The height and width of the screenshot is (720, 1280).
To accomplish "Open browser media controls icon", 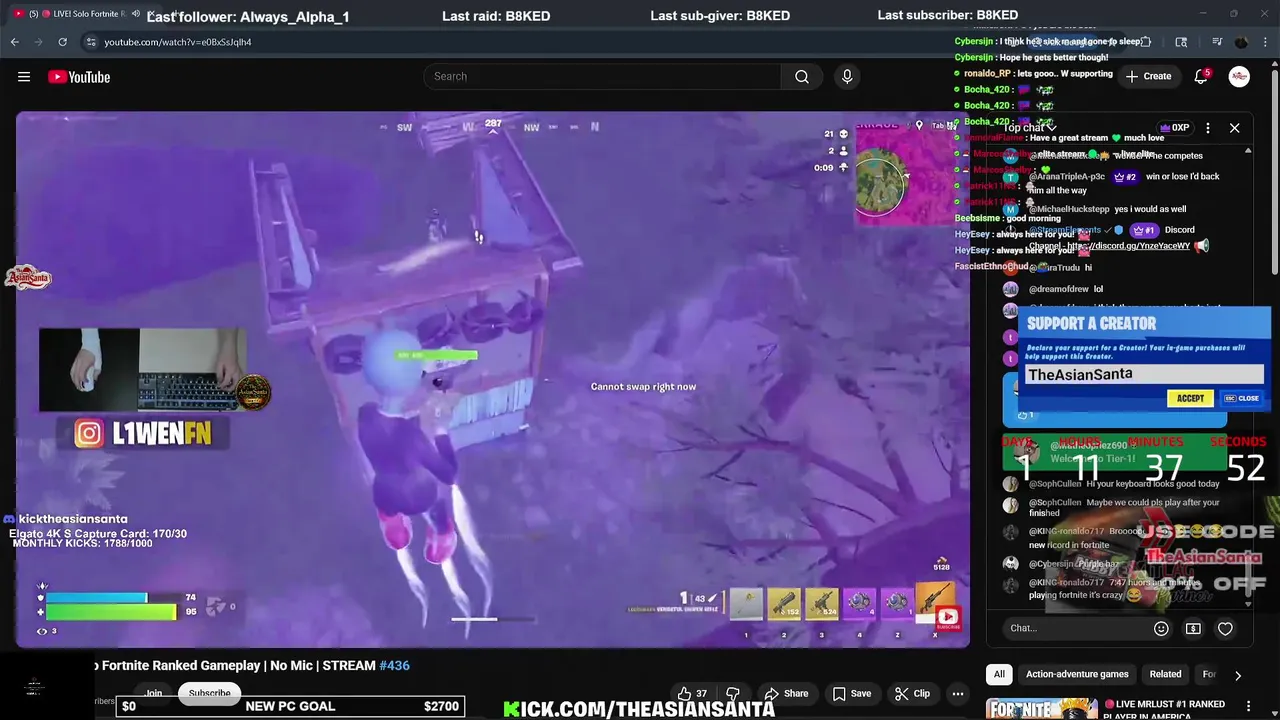I will tap(1217, 42).
